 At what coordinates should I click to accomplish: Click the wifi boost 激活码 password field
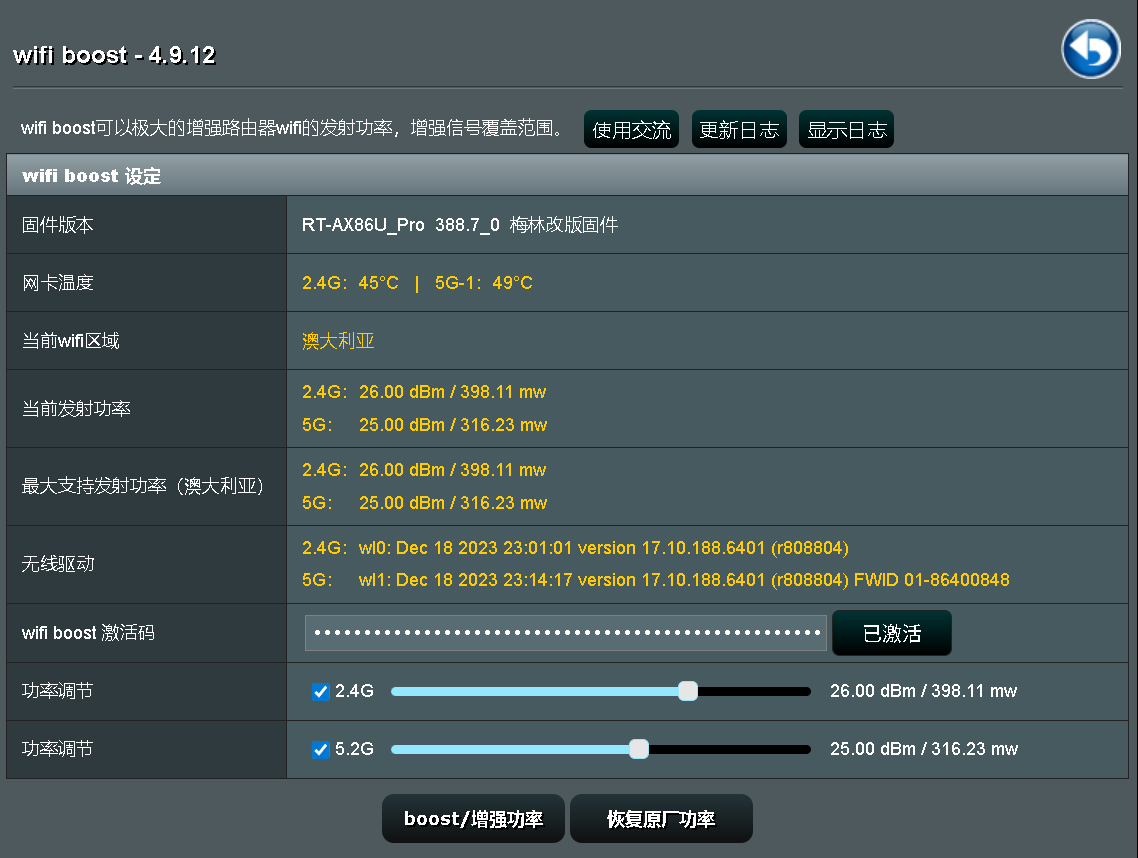566,633
